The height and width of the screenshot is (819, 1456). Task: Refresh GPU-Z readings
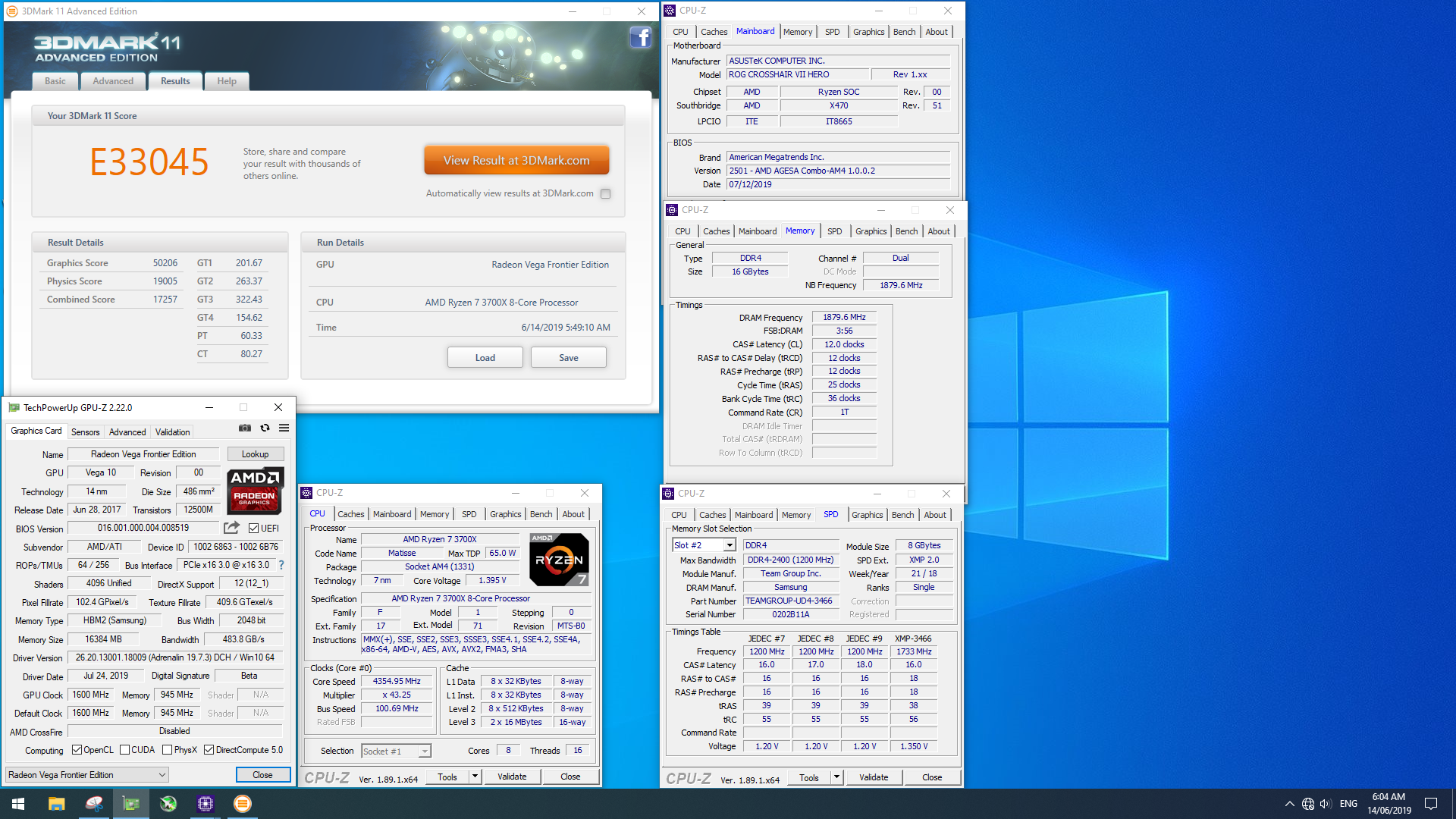pyautogui.click(x=265, y=428)
